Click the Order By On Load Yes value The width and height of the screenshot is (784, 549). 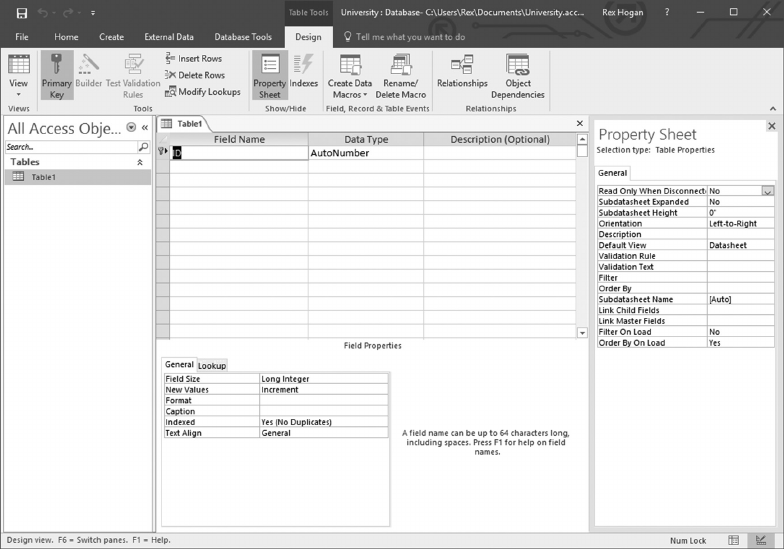[x=740, y=343]
